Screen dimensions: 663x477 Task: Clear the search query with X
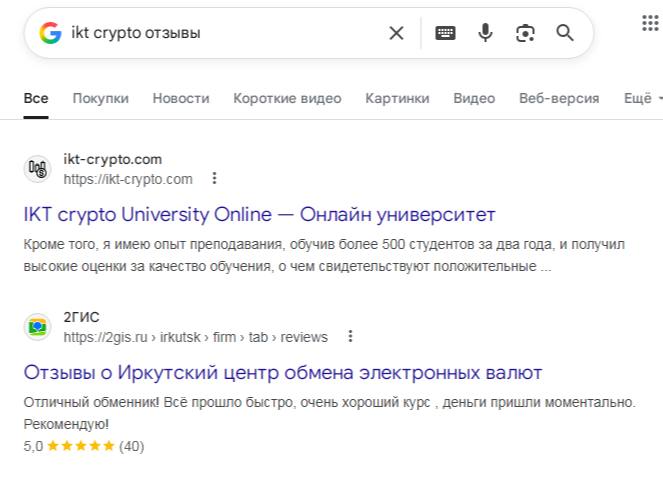[396, 33]
